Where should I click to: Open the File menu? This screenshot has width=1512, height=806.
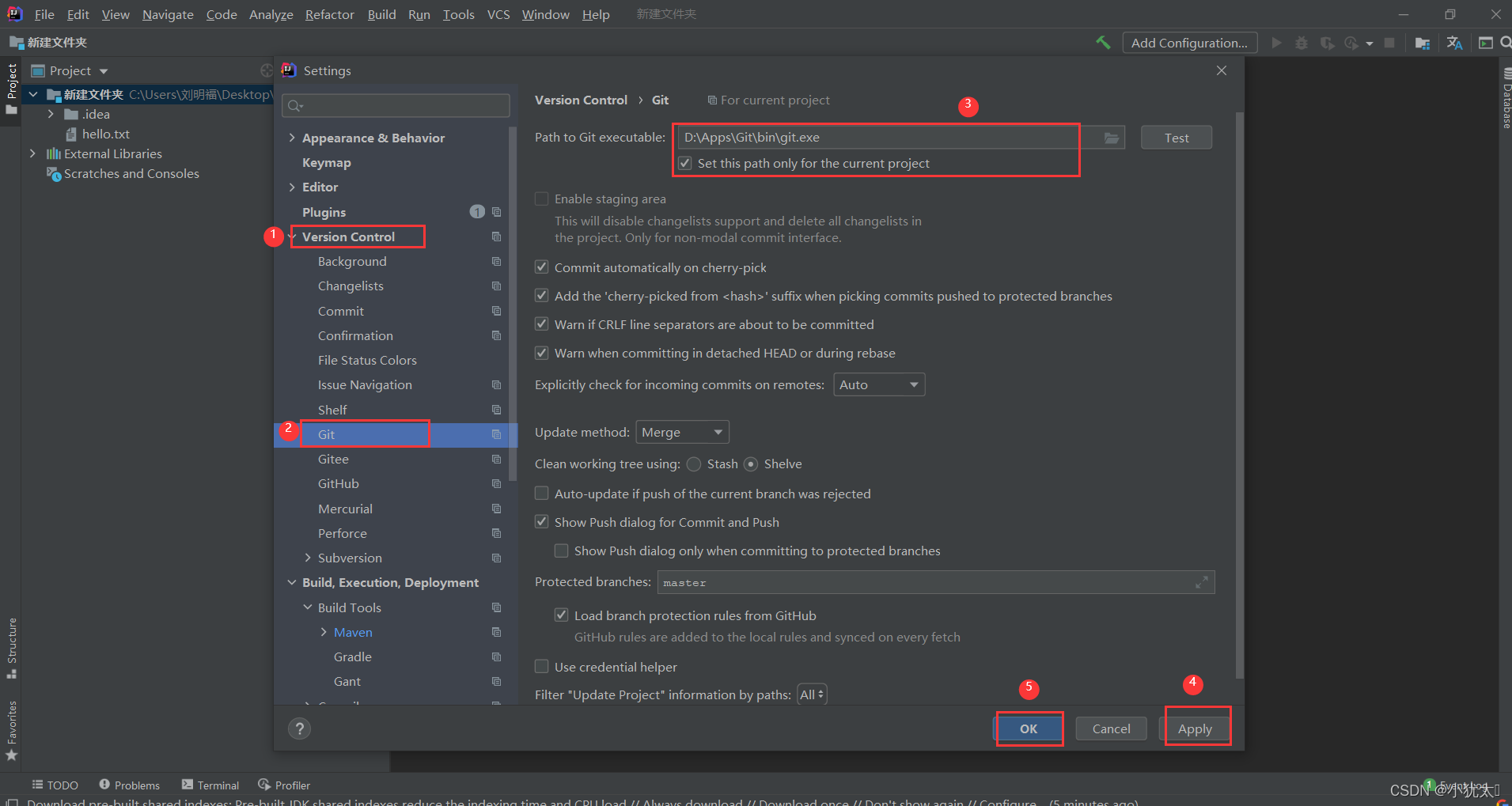tap(44, 14)
